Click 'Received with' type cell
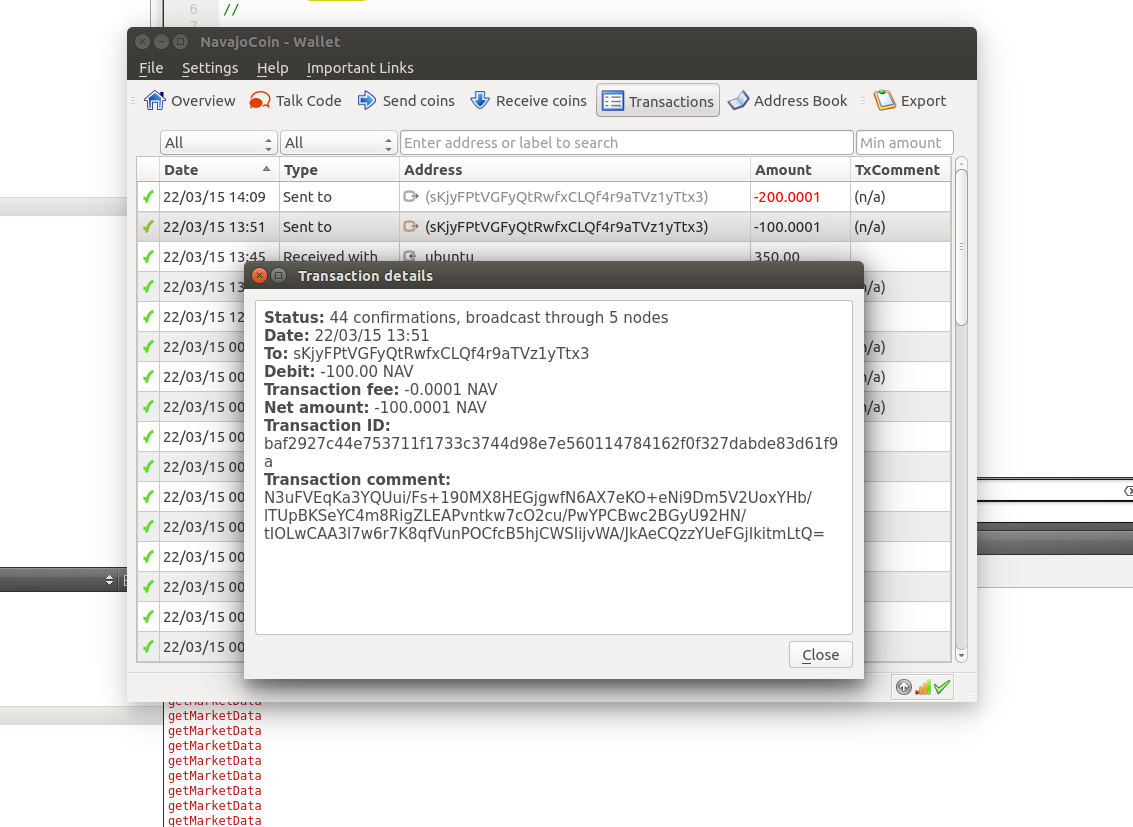This screenshot has width=1133, height=827. [x=330, y=256]
